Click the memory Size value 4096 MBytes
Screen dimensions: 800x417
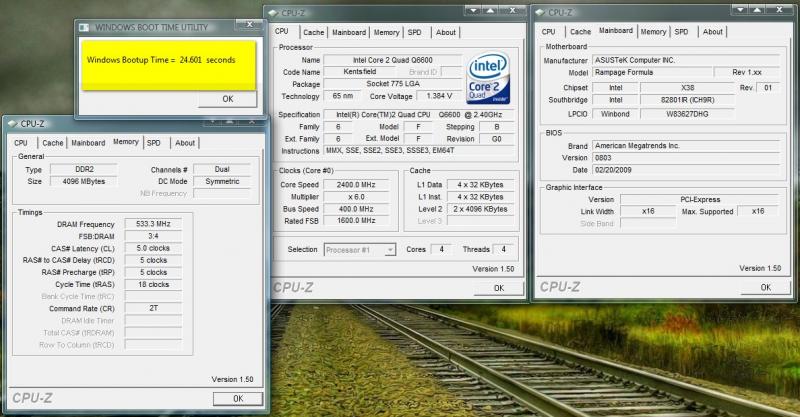click(84, 181)
